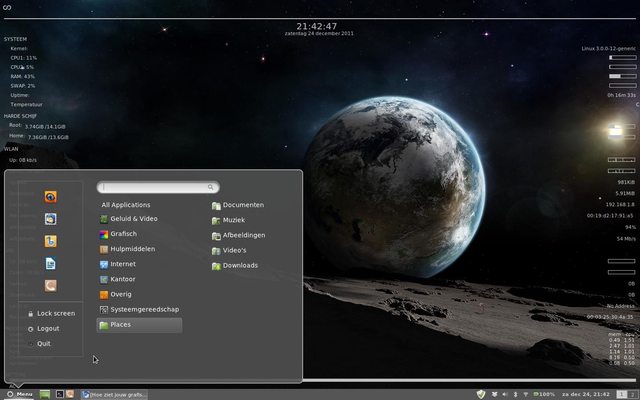This screenshot has height=400, width=640.
Task: Open the Afbeeldingen folder
Action: point(239,236)
